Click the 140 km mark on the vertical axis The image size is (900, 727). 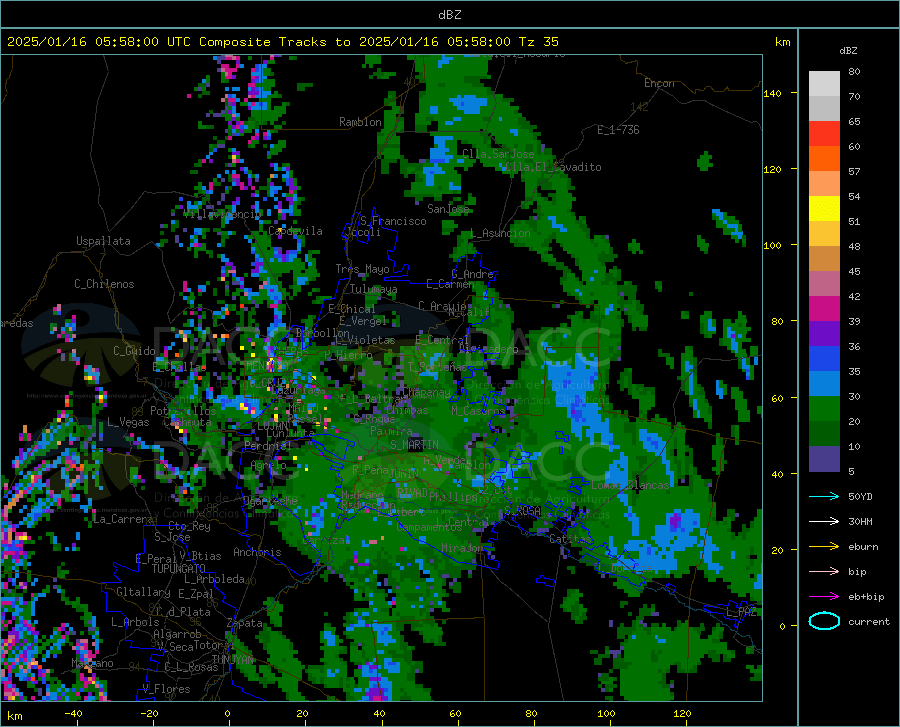pos(772,93)
